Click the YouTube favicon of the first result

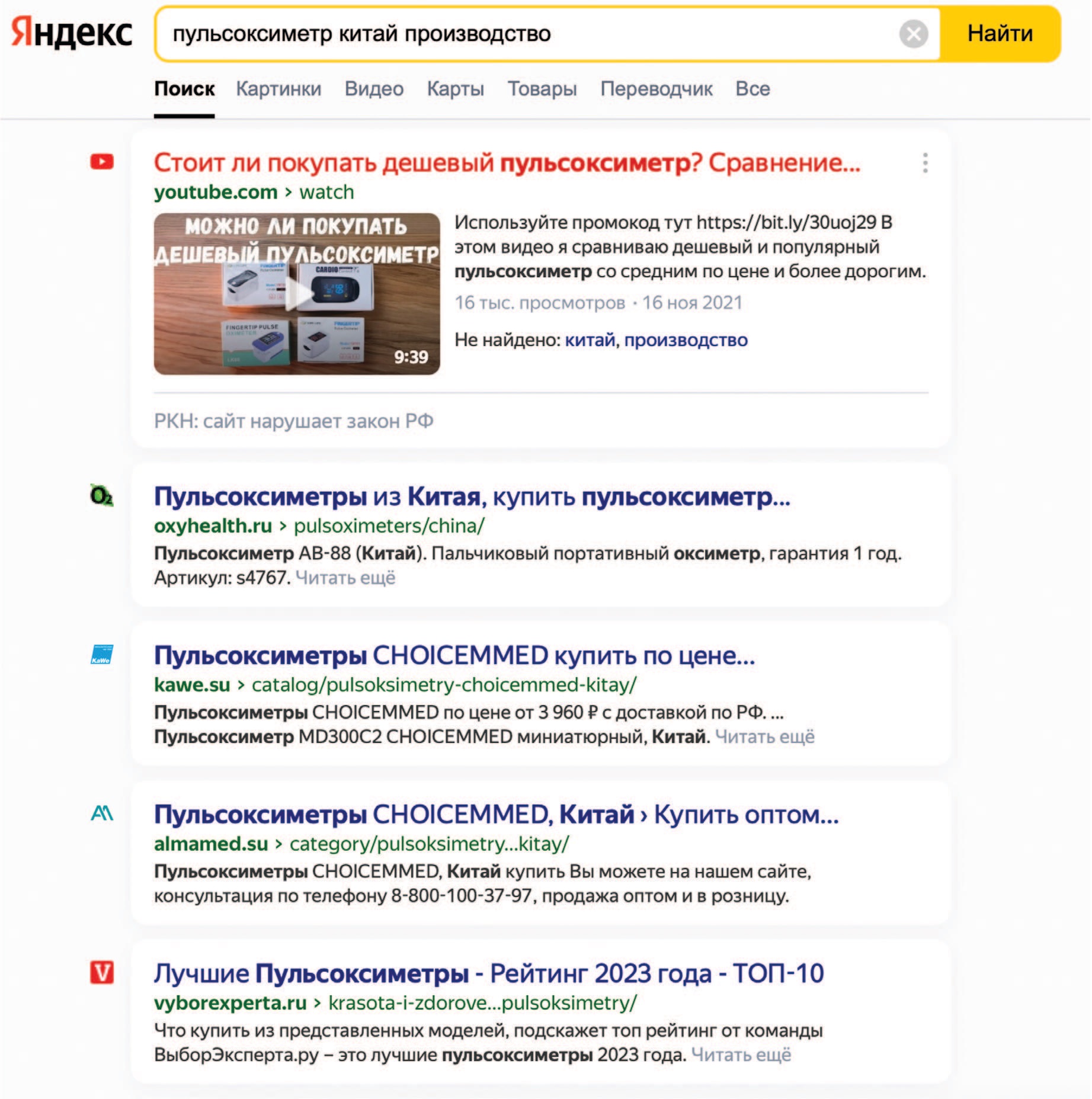102,162
